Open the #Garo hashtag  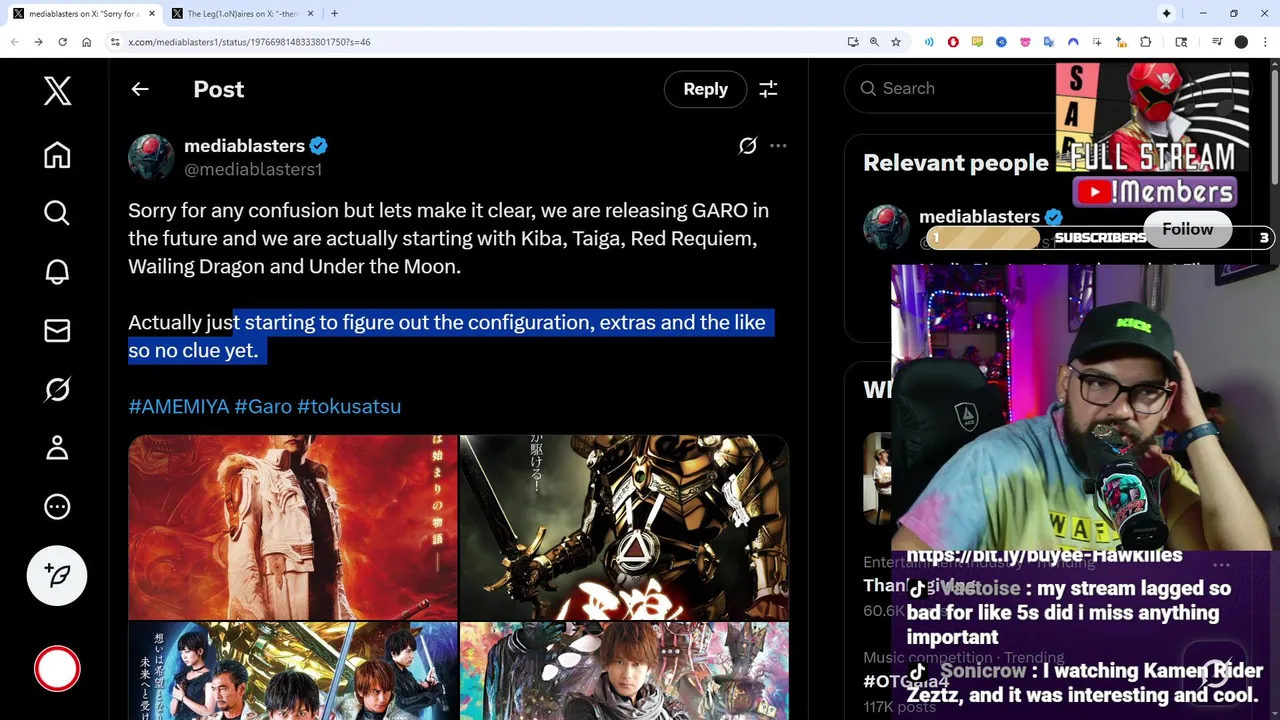[x=263, y=406]
